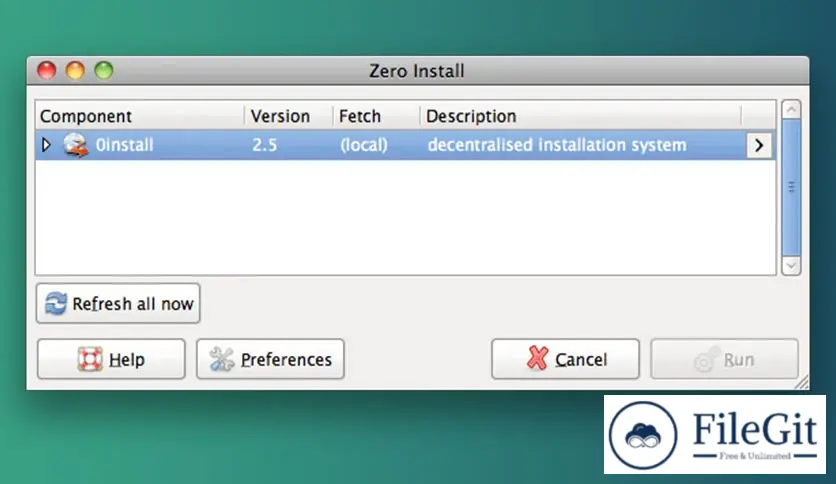This screenshot has width=836, height=484.
Task: Open the chevron arrow at row end
Action: (759, 145)
